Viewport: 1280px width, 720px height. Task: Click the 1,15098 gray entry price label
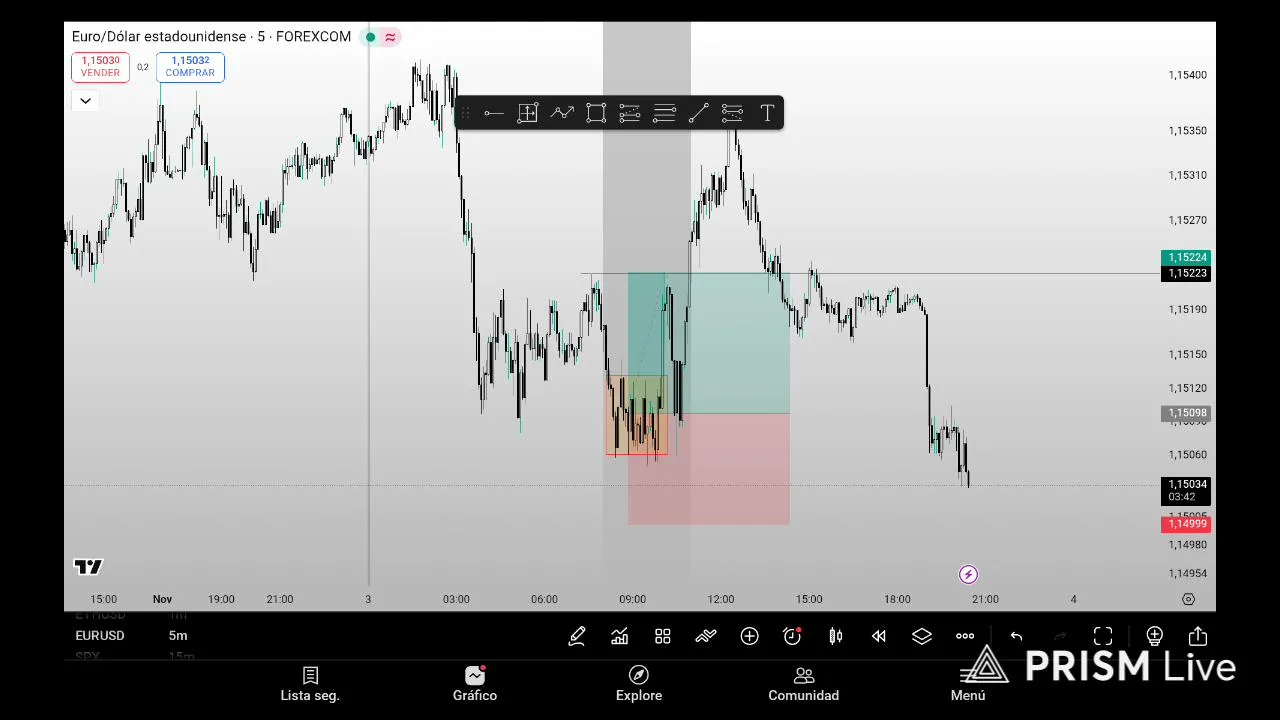tap(1187, 413)
